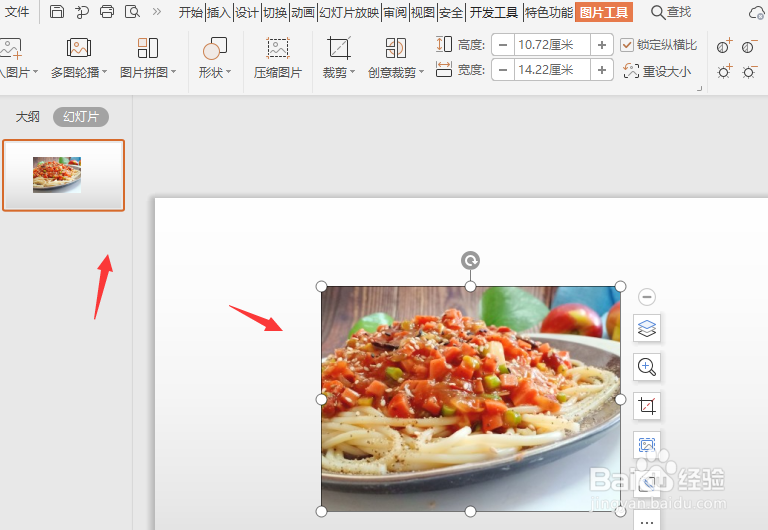Screen dimensions: 768x530
Task: Select the first slide thumbnail
Action: pos(64,175)
